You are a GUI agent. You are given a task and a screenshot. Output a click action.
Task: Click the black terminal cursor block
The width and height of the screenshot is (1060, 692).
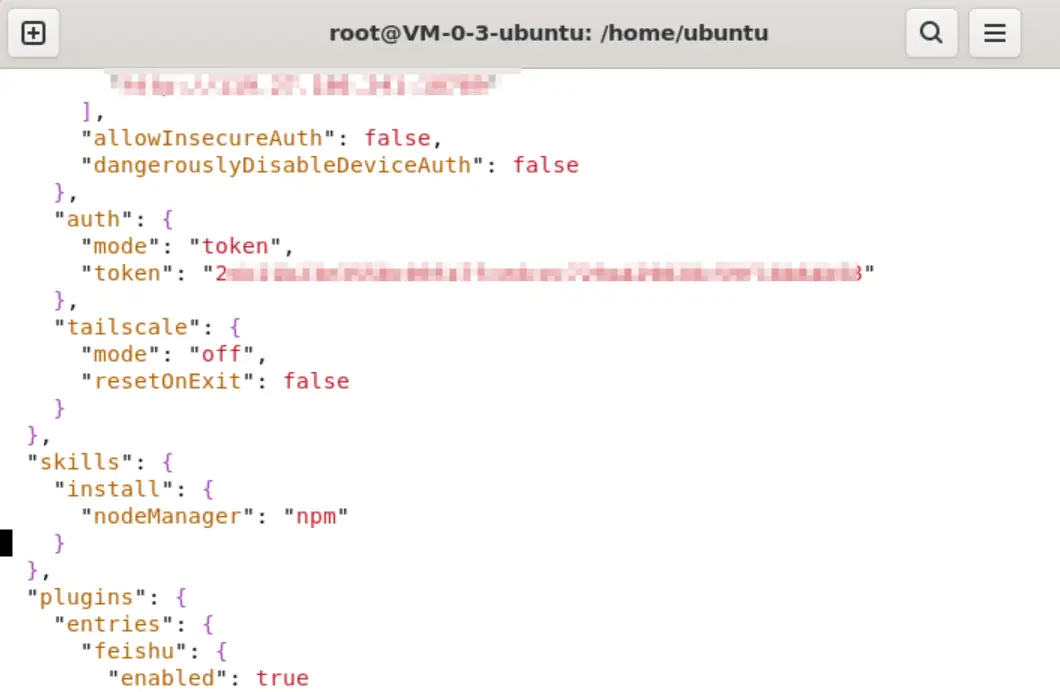(x=6, y=543)
